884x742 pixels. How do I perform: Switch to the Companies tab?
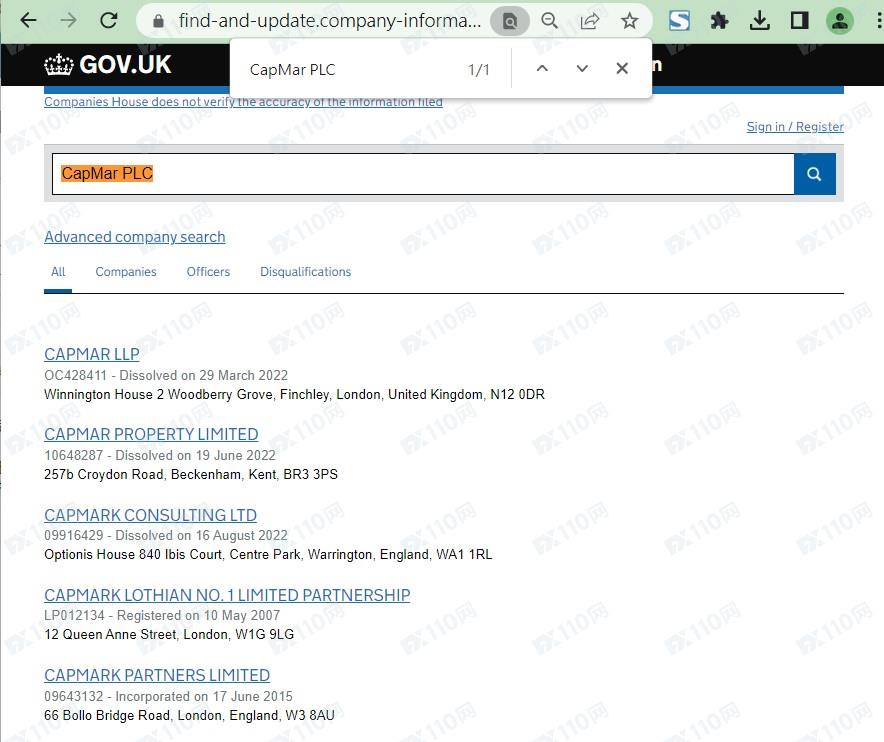(x=126, y=272)
